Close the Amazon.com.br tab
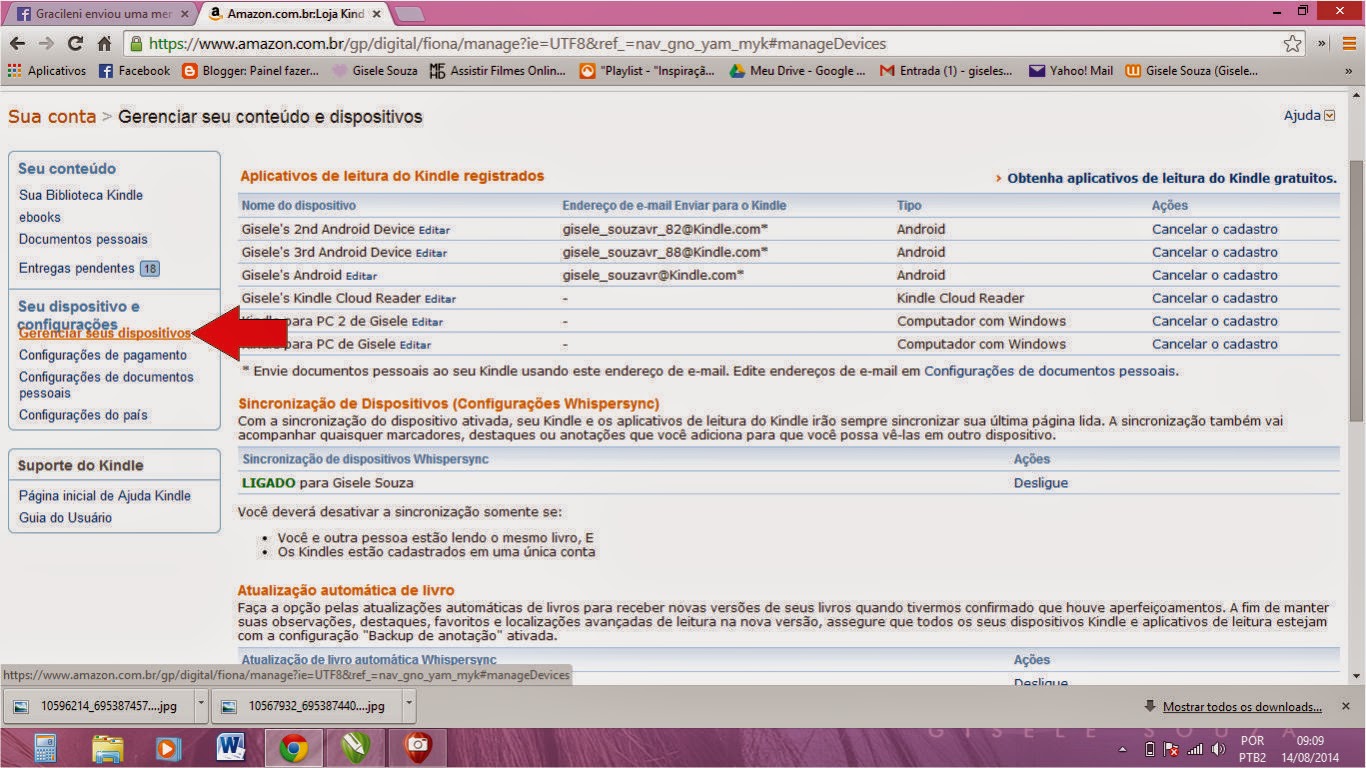 [374, 14]
